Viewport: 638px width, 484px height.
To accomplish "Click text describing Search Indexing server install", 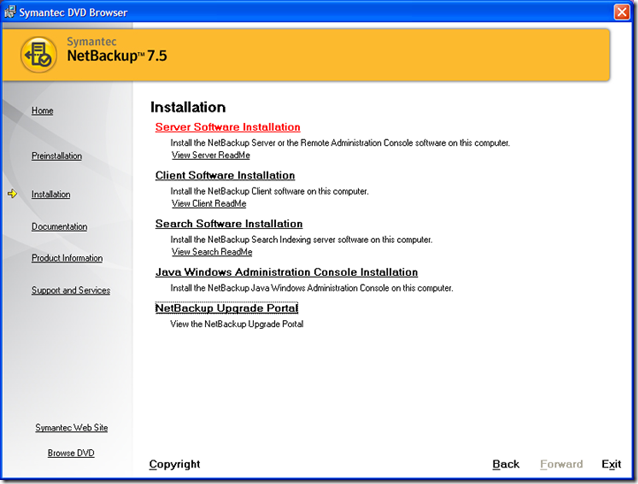I will [301, 240].
